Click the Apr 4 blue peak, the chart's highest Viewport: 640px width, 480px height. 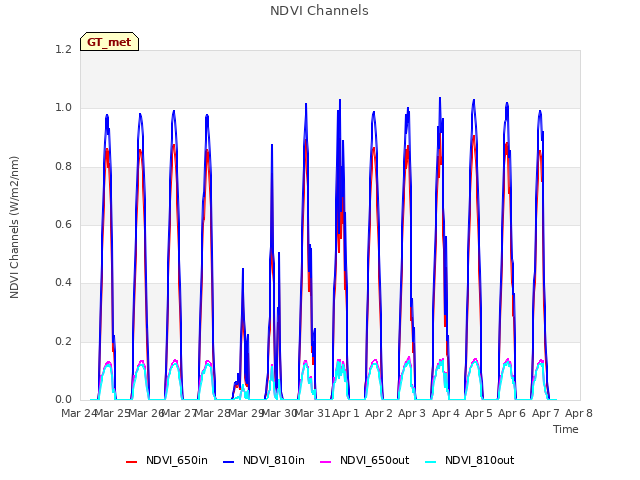point(440,98)
